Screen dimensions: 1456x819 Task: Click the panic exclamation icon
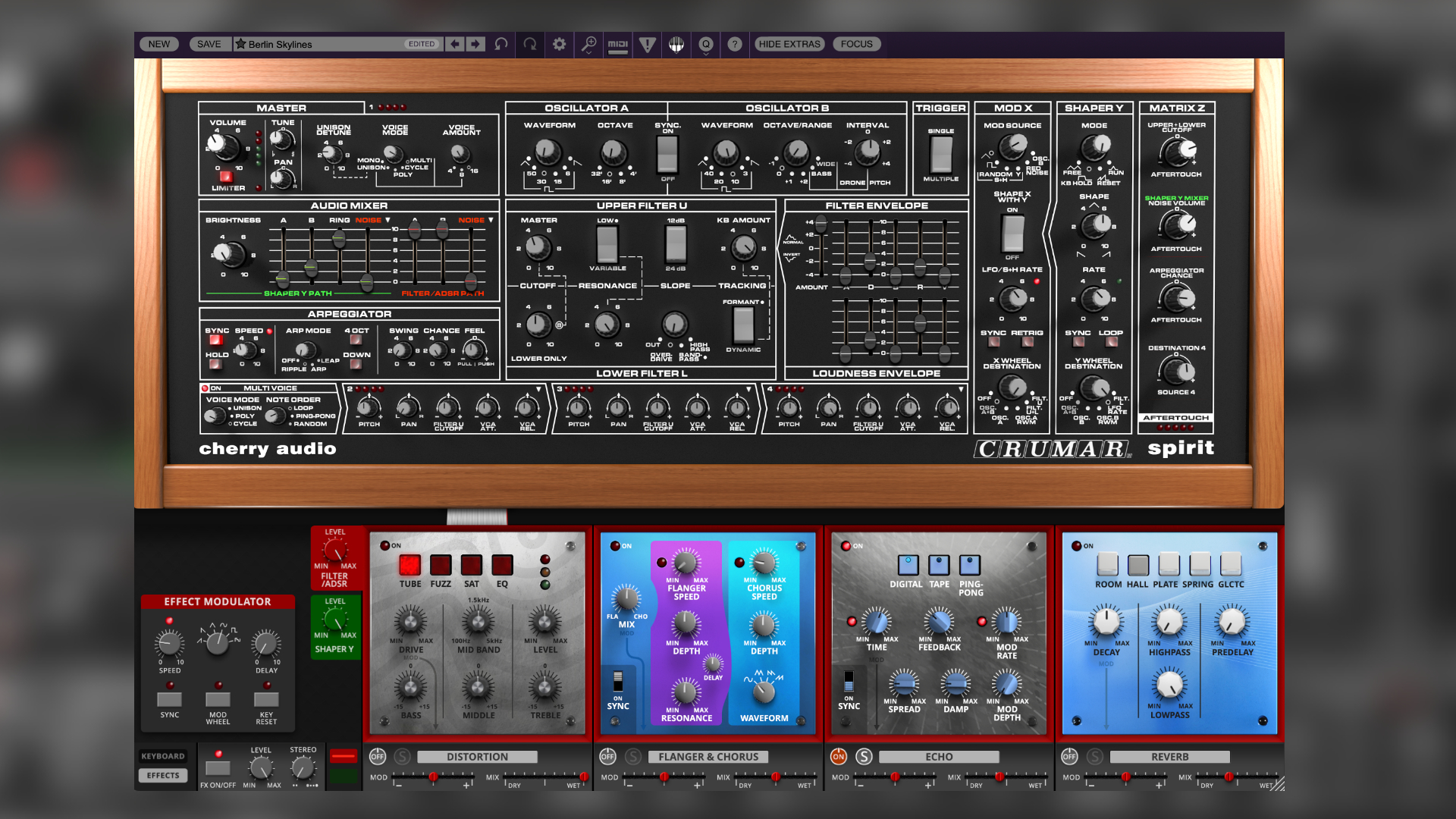[x=647, y=44]
